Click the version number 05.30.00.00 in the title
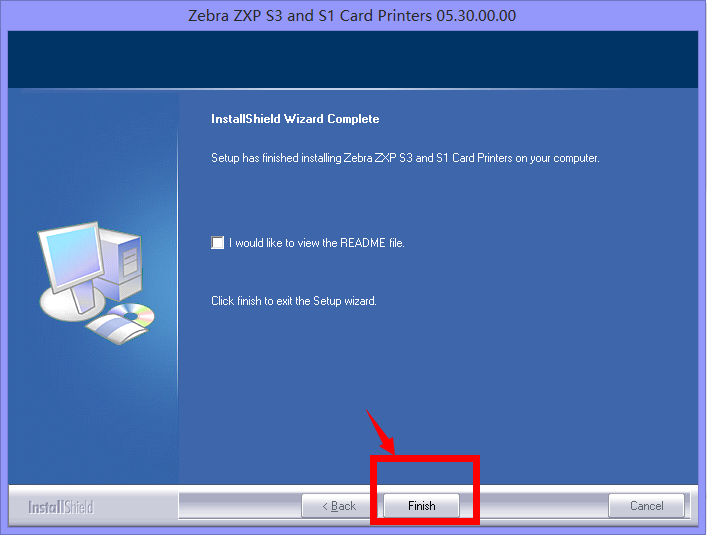Screen dimensions: 707x535 tap(476, 16)
